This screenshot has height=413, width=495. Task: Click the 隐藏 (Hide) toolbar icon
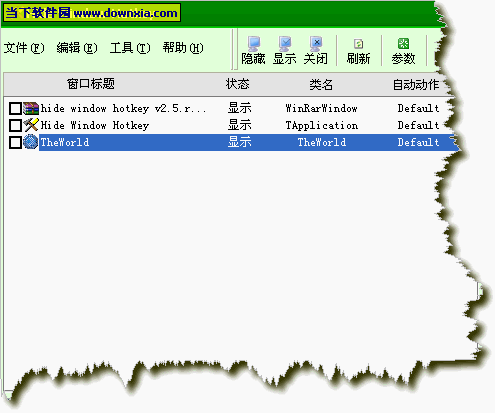[253, 51]
